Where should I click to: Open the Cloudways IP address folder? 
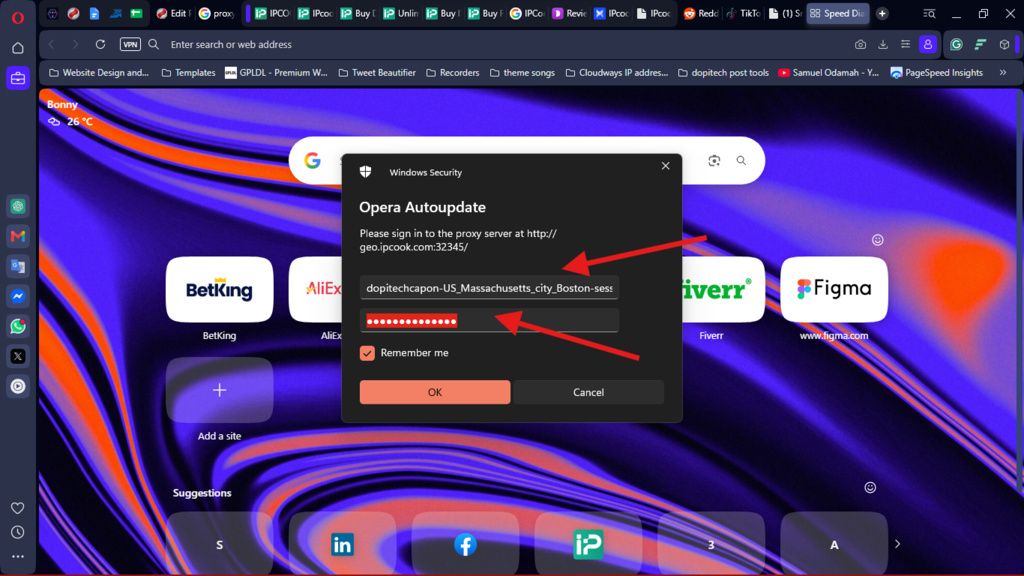[x=616, y=72]
